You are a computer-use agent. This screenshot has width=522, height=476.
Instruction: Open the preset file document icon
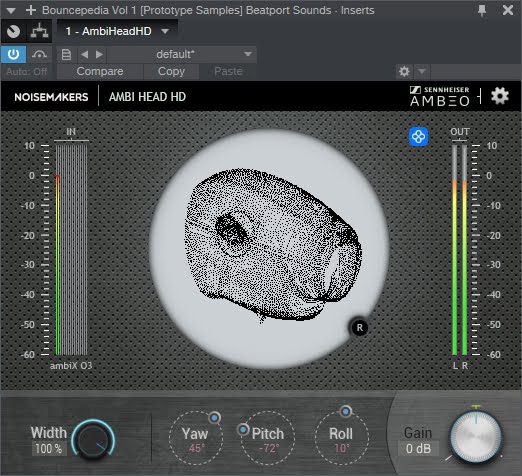click(x=66, y=54)
